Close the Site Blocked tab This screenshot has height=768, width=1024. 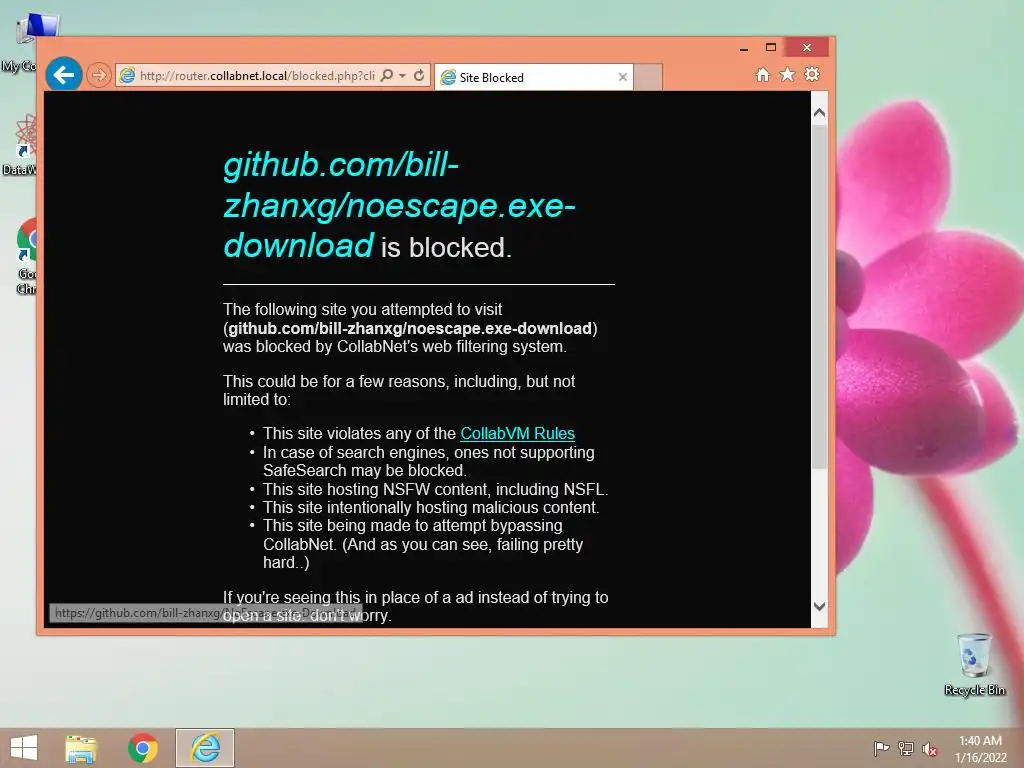tap(622, 77)
